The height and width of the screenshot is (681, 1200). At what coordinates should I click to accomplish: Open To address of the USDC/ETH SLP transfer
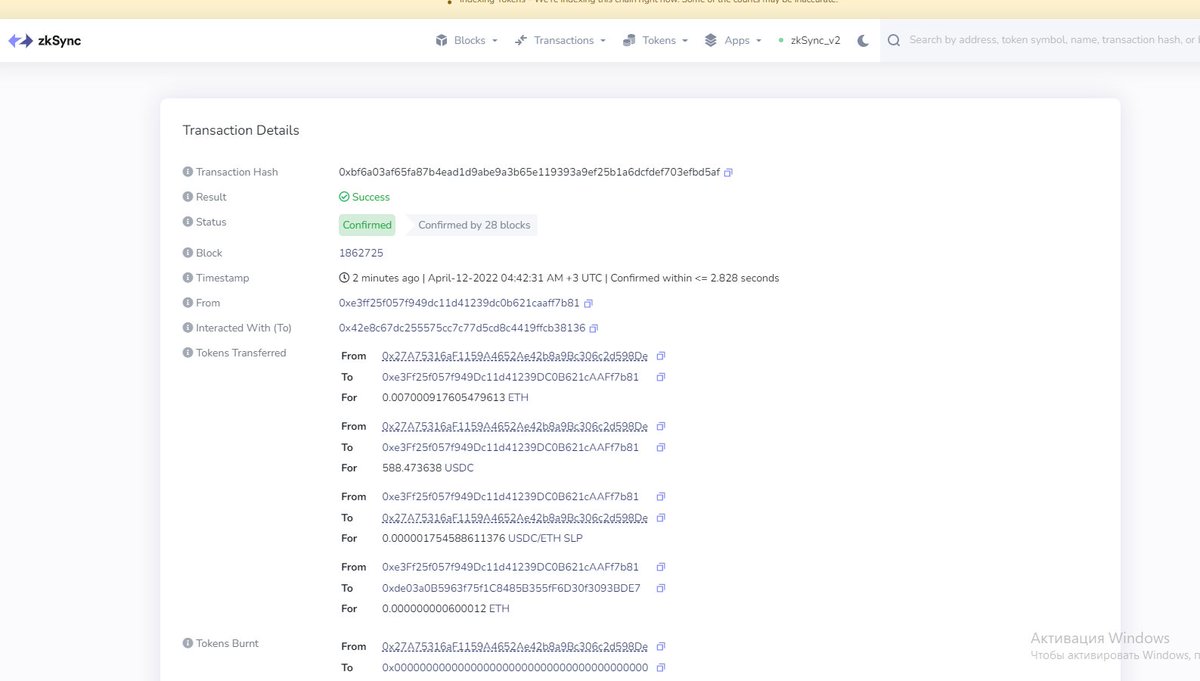point(515,518)
